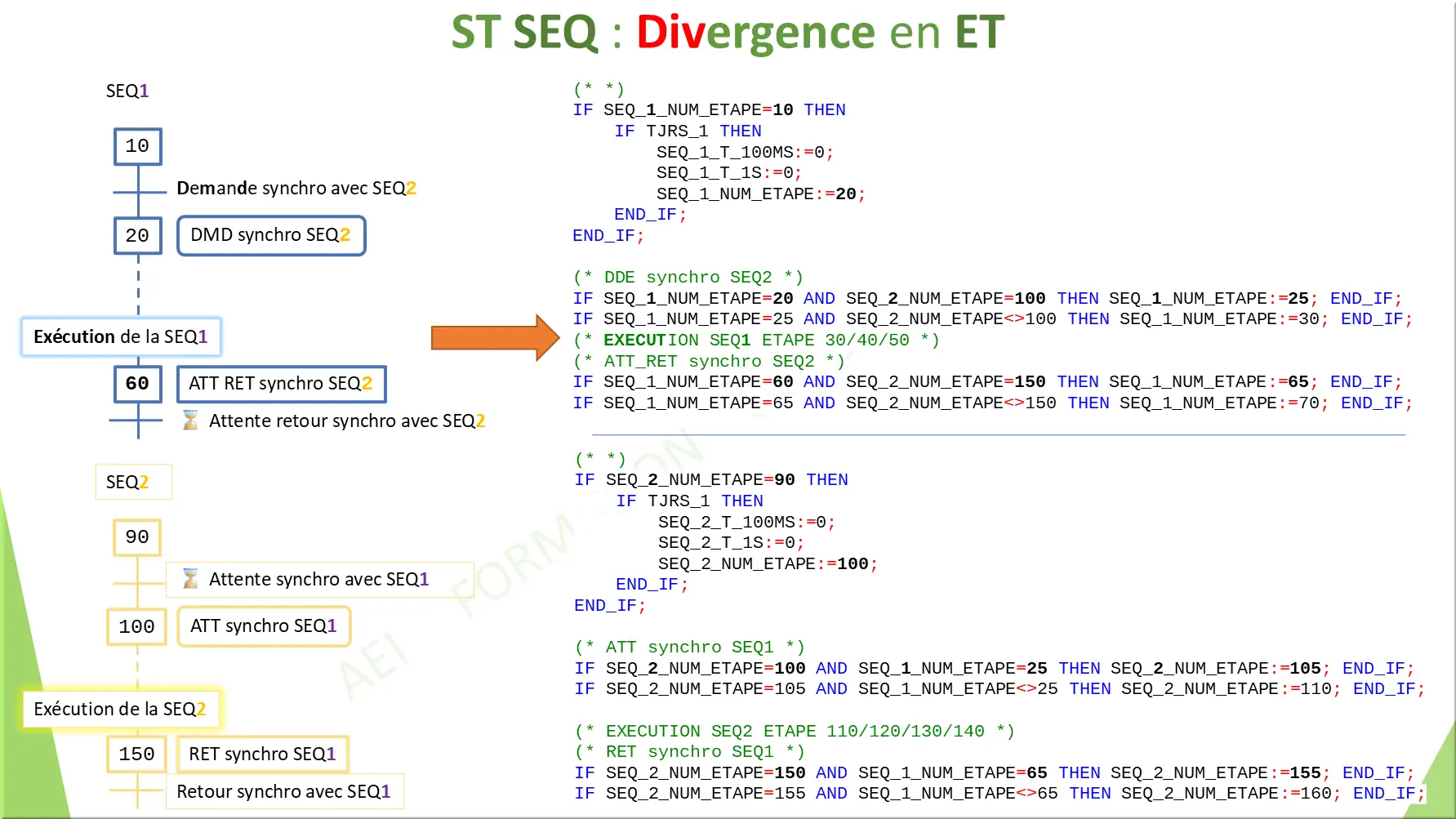Click the comment "DDE synchro SEQ2" in the code

click(688, 277)
